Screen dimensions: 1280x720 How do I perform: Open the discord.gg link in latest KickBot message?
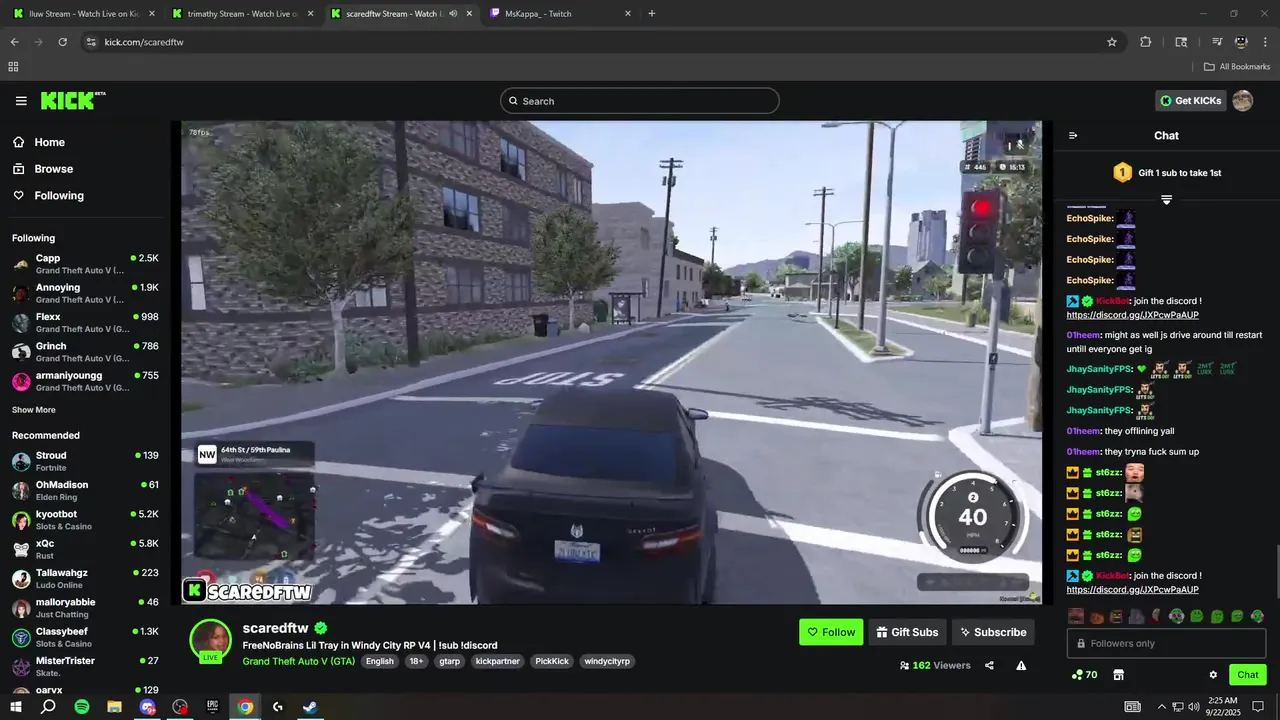1132,590
